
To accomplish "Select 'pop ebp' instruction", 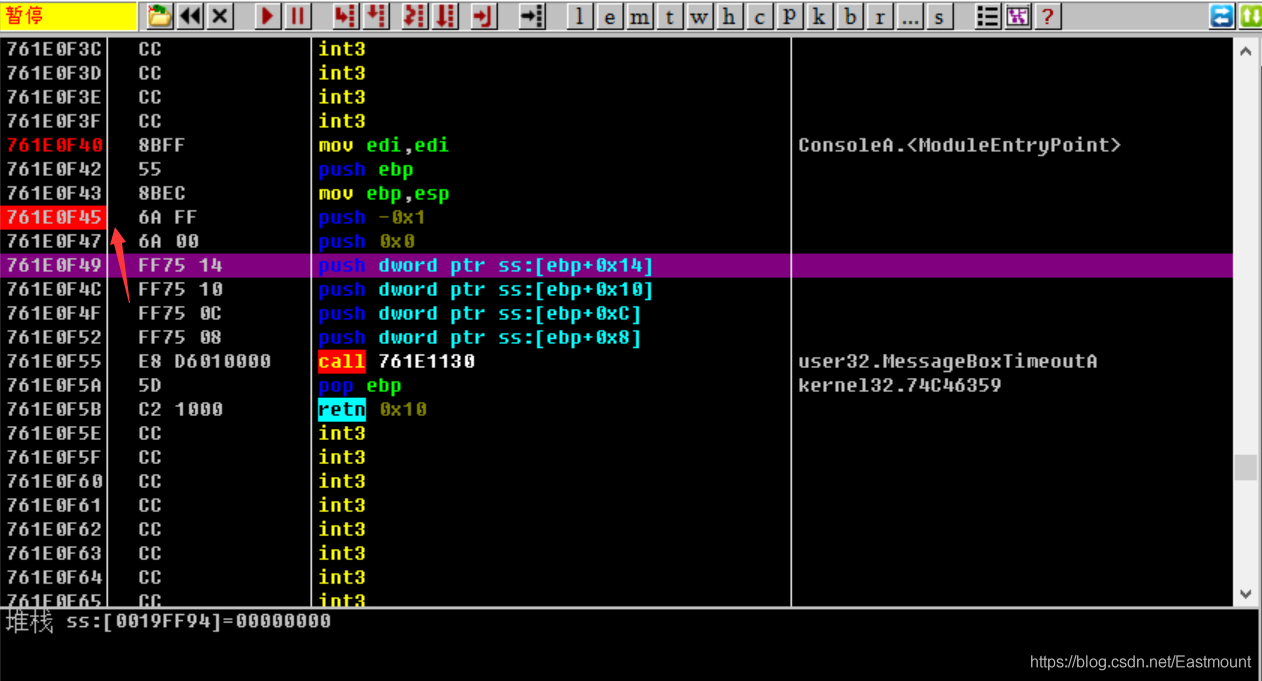I will pyautogui.click(x=360, y=385).
